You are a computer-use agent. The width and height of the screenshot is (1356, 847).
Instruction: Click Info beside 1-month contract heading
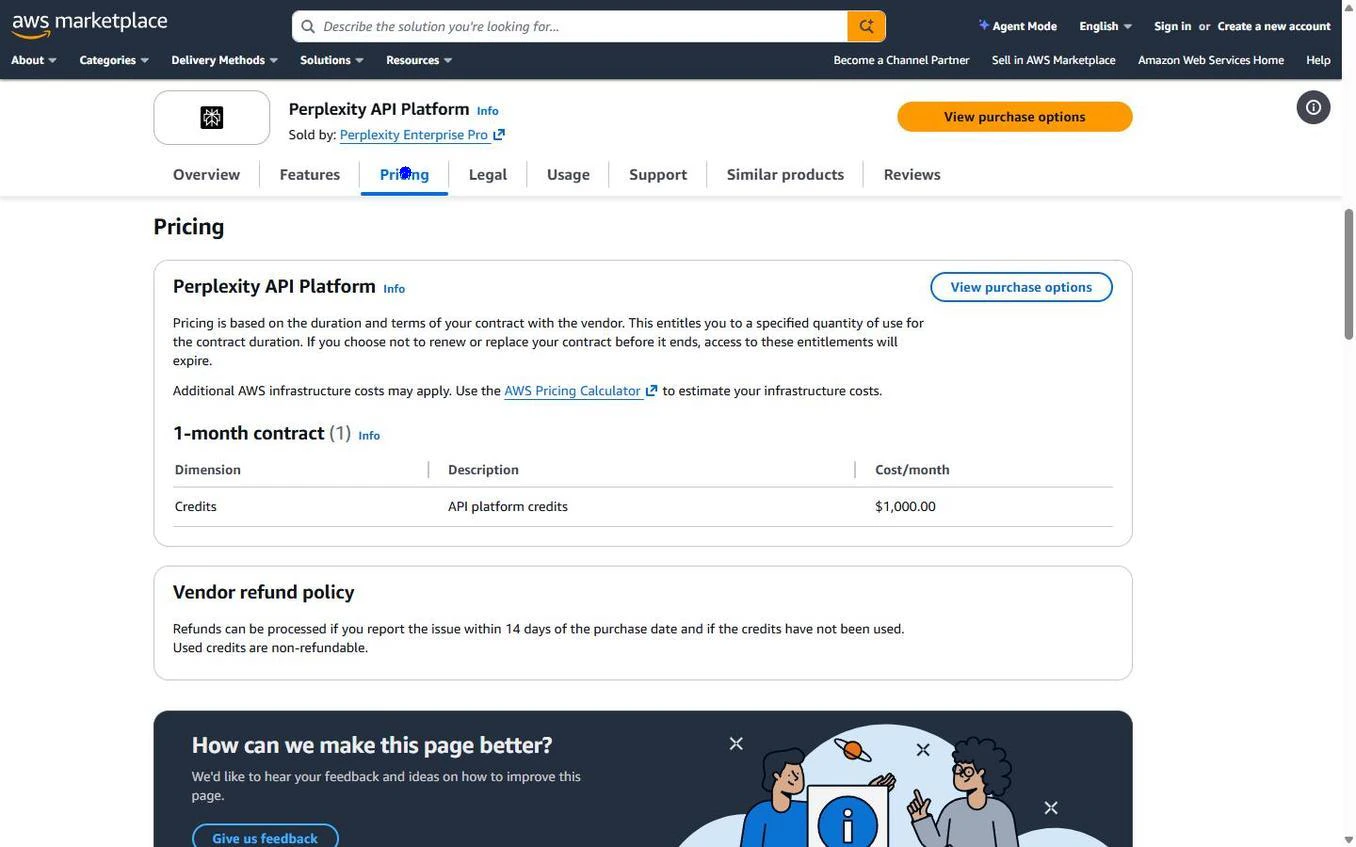(368, 433)
